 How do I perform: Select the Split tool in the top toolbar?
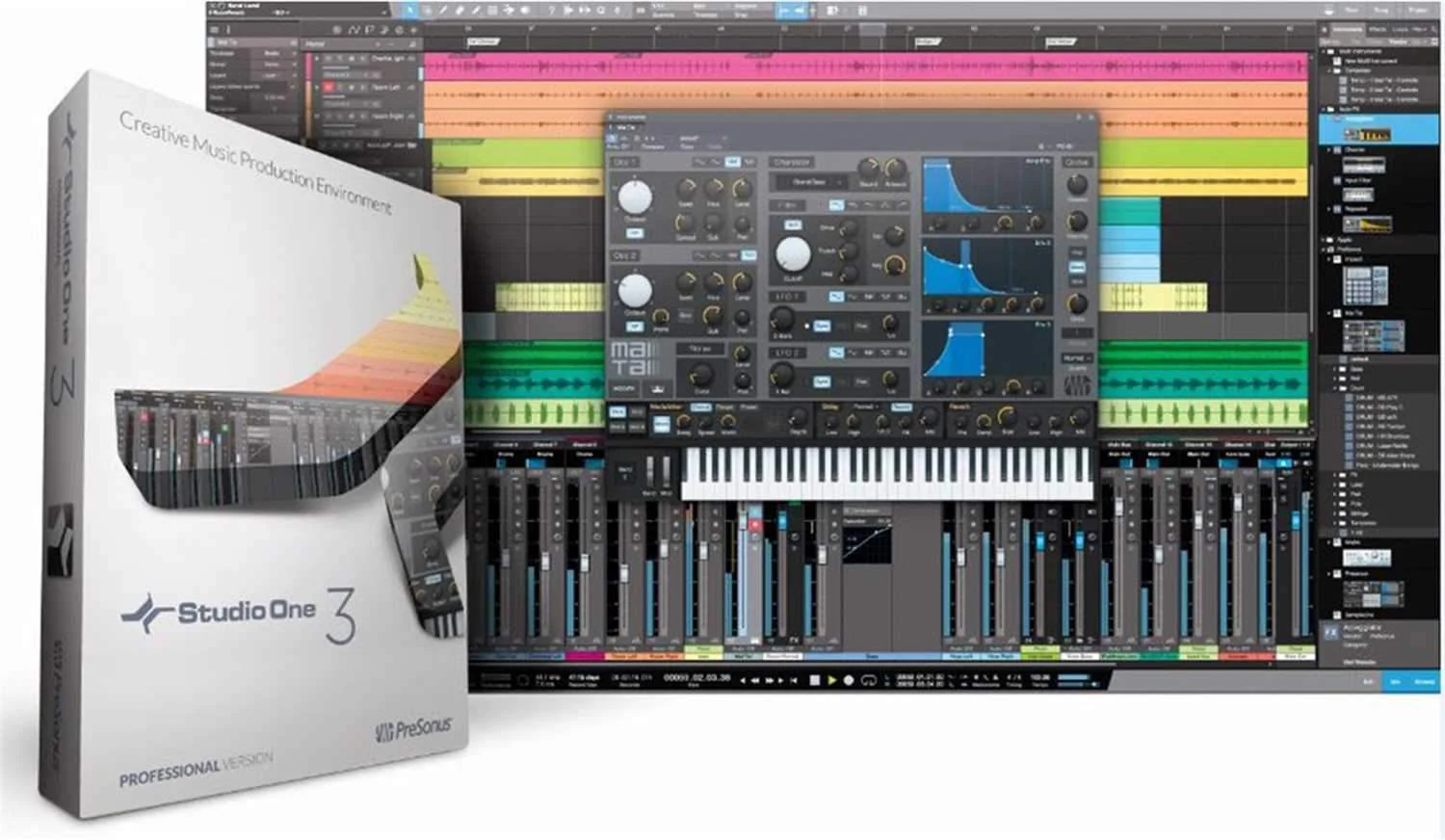443,11
